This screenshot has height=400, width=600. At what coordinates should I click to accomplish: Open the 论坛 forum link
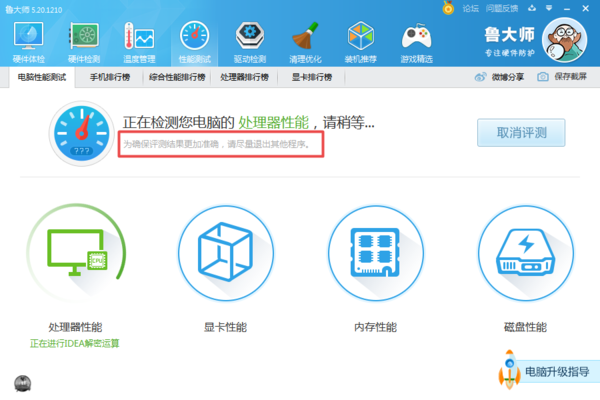point(470,7)
